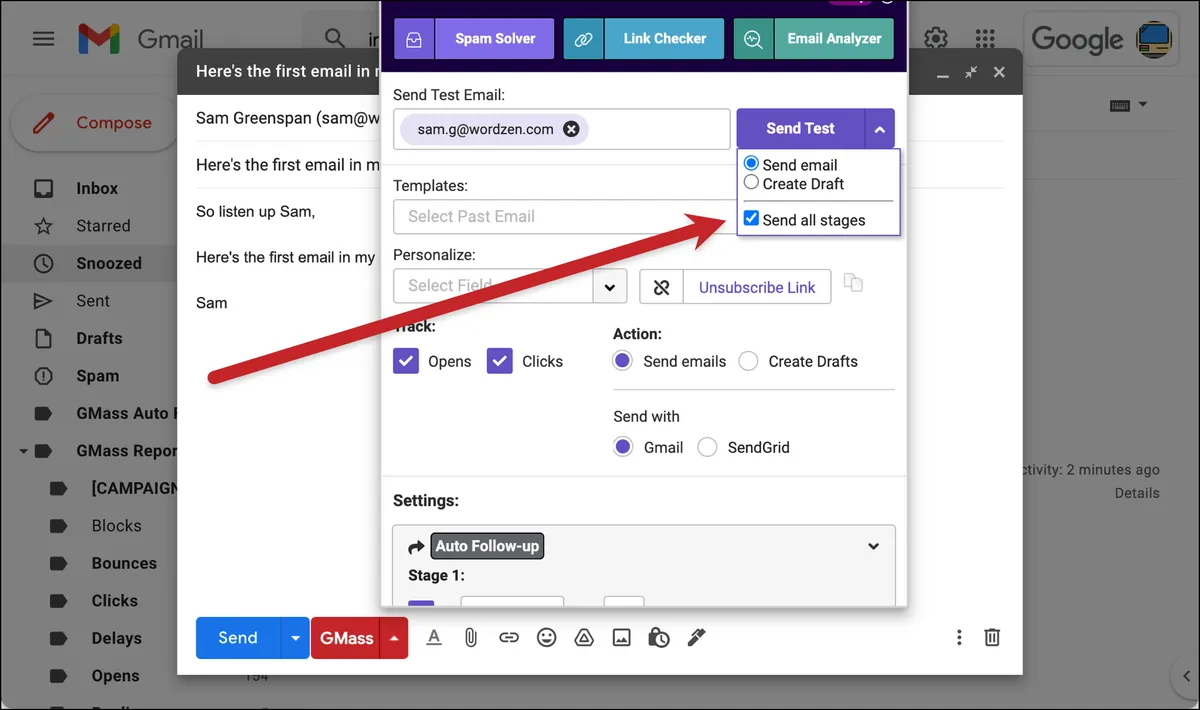Open the Snoozed folder
Screen dimensions: 1200x710
point(109,263)
